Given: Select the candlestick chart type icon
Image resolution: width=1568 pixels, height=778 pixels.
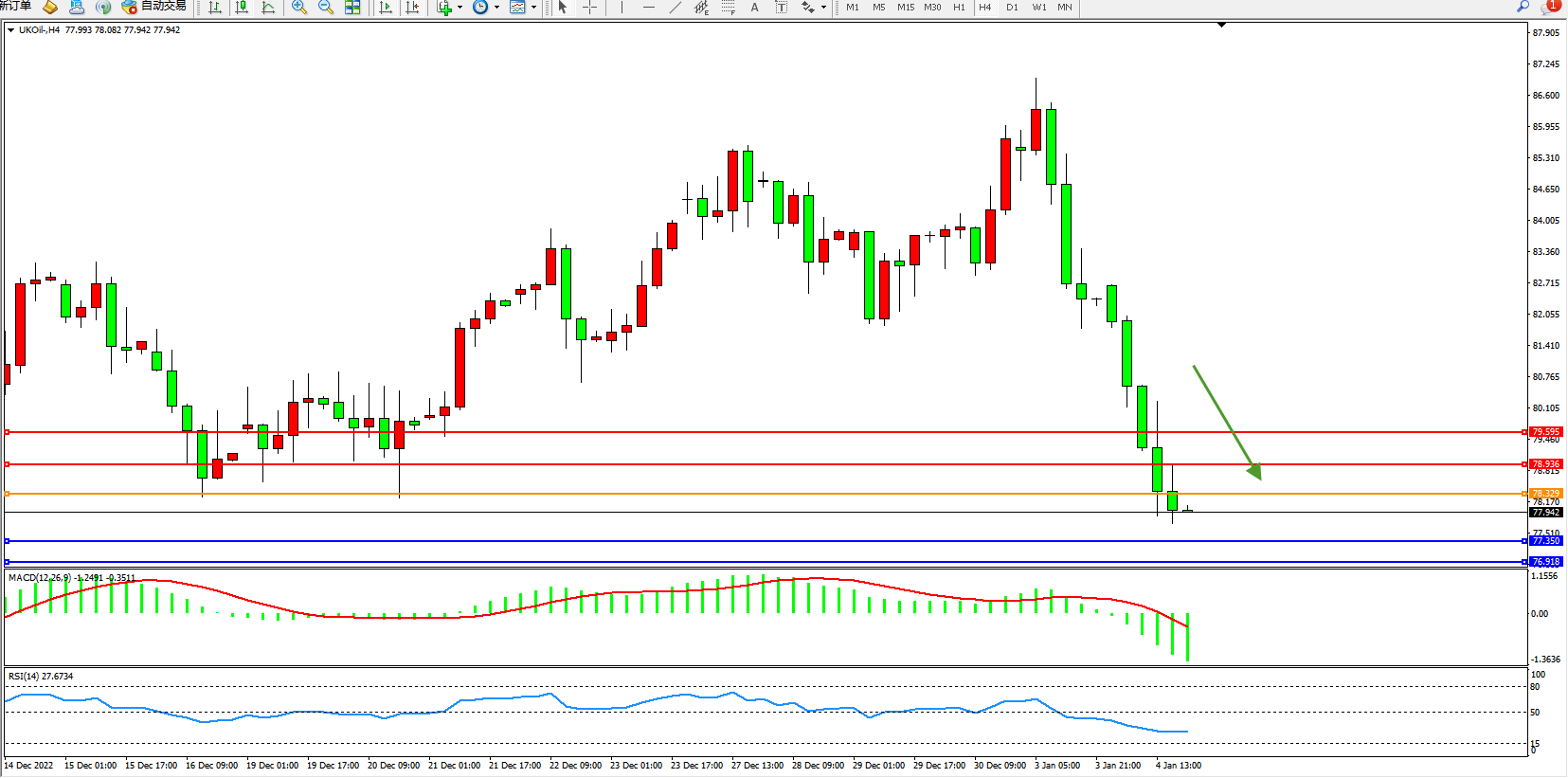Looking at the screenshot, I should point(242,8).
